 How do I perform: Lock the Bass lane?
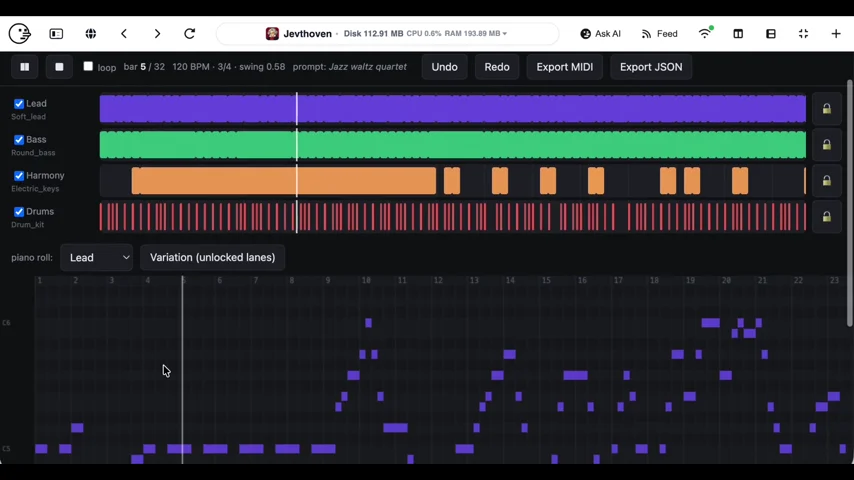[826, 144]
